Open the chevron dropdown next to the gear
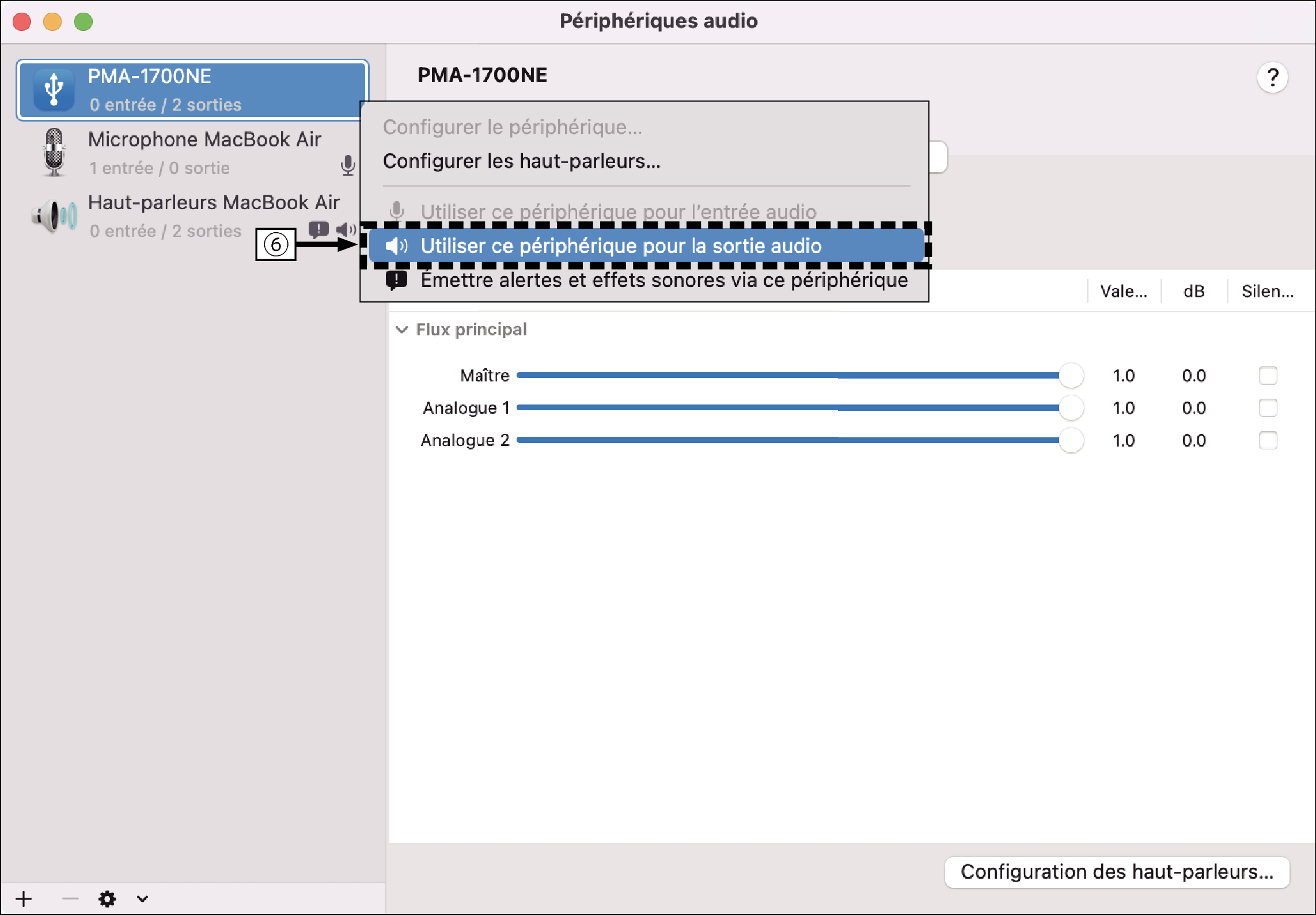Screen dimensions: 1316x915 click(141, 898)
